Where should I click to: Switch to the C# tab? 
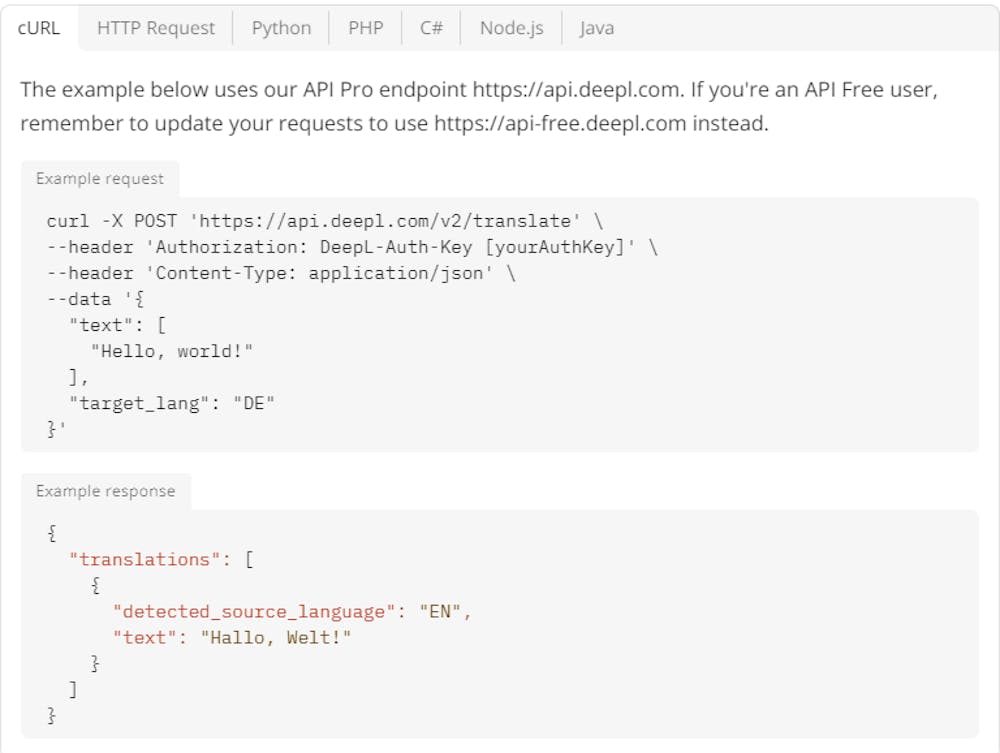[431, 28]
